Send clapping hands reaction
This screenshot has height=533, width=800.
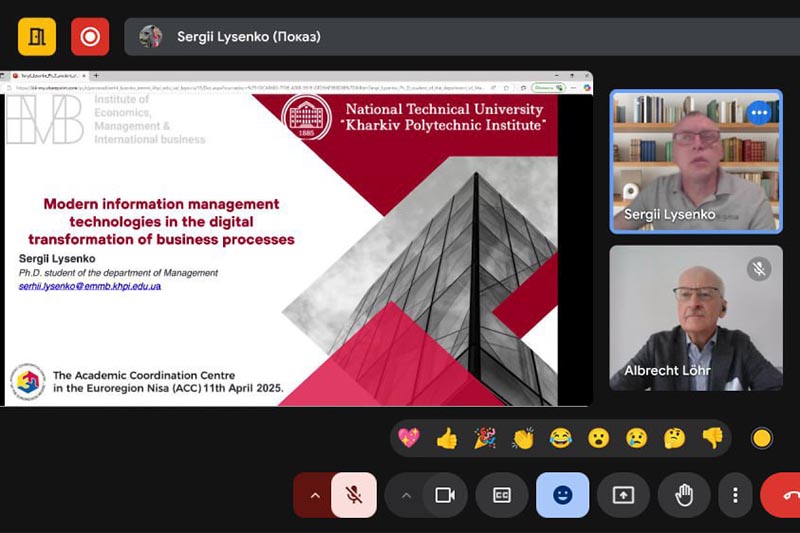(x=523, y=438)
